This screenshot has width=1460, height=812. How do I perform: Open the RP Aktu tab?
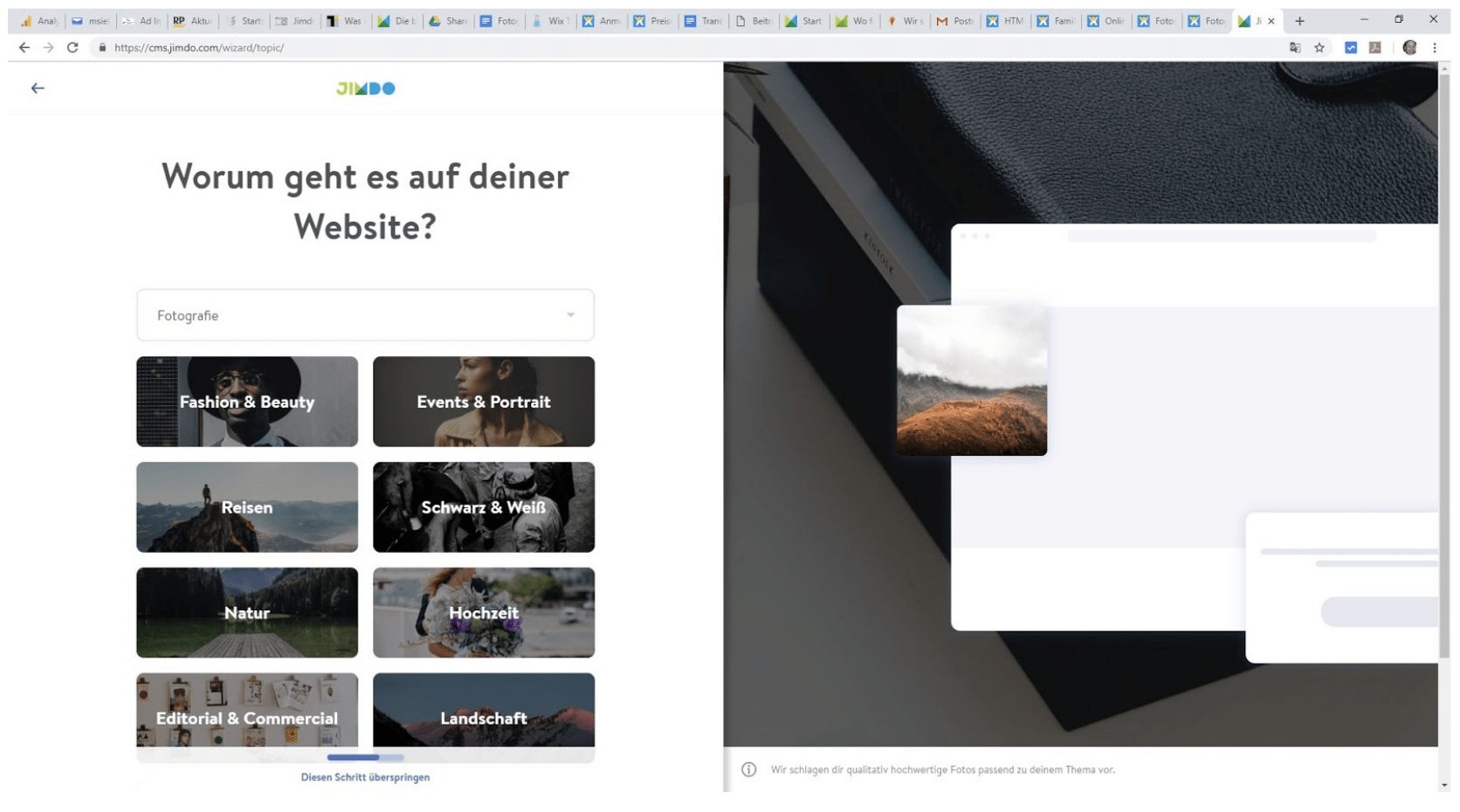pyautogui.click(x=191, y=21)
